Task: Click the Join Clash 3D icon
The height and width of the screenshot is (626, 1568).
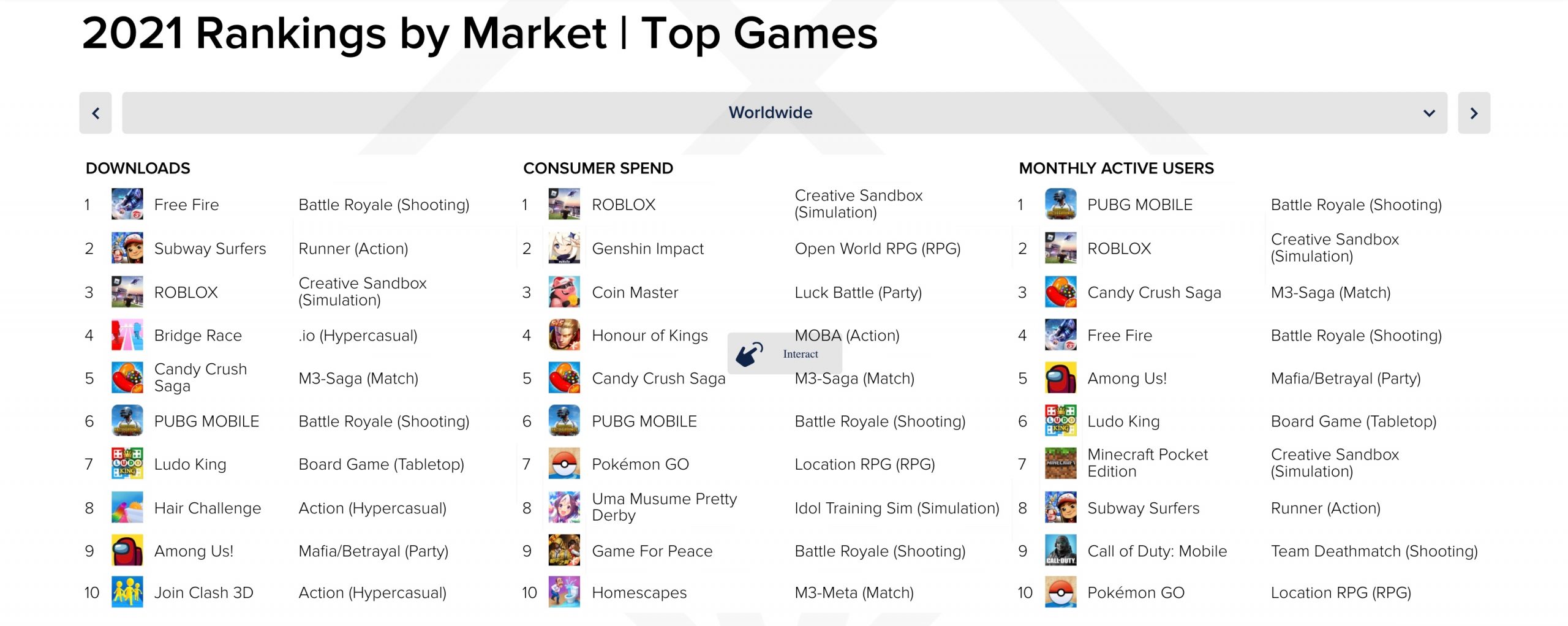Action: [x=127, y=592]
